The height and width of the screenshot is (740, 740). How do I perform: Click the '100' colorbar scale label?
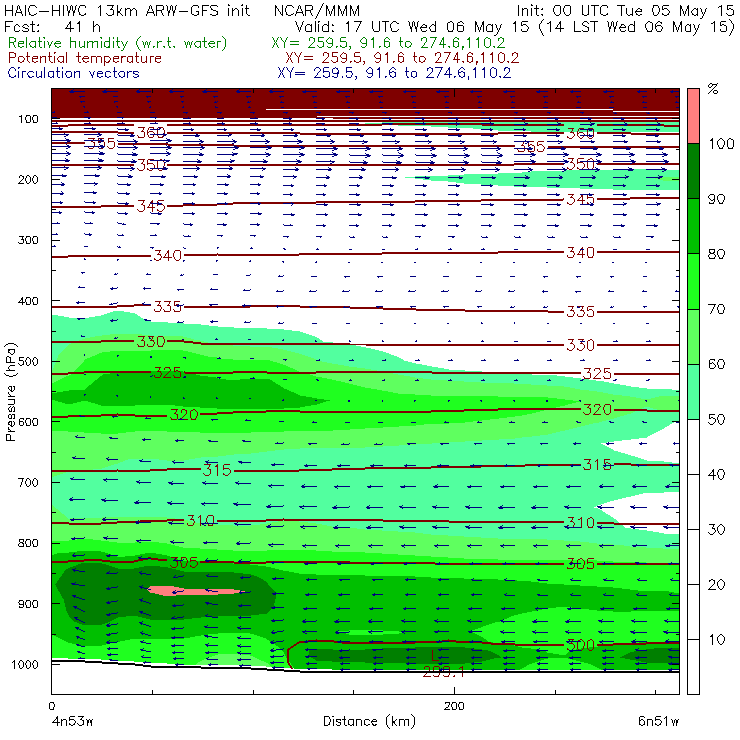coord(721,143)
